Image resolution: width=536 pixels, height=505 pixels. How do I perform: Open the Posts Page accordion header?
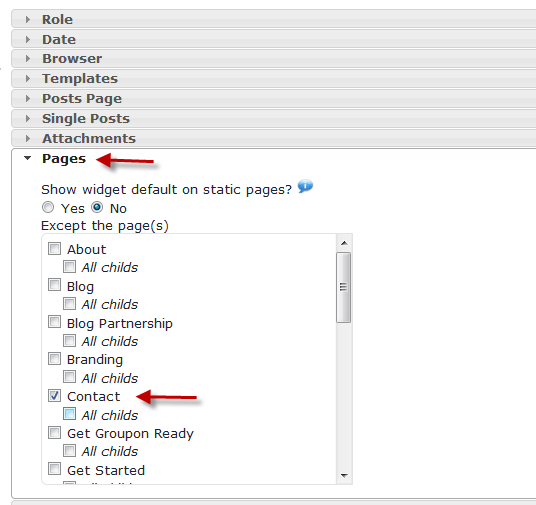coord(273,98)
